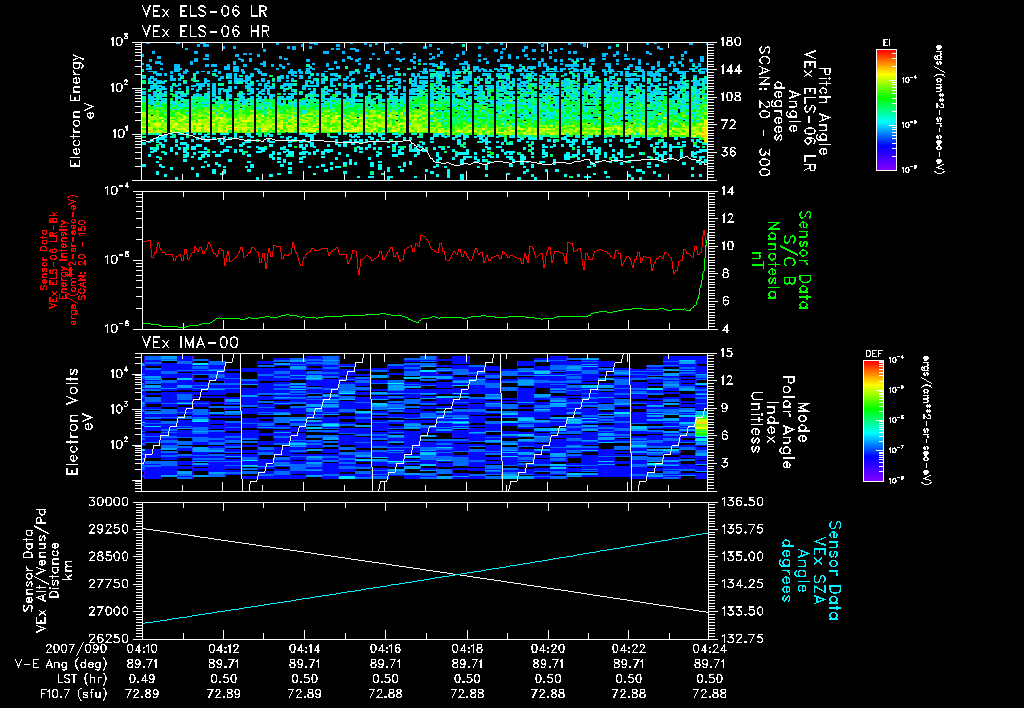The image size is (1024, 708).
Task: Click the 04:22 time tick label
Action: click(629, 649)
